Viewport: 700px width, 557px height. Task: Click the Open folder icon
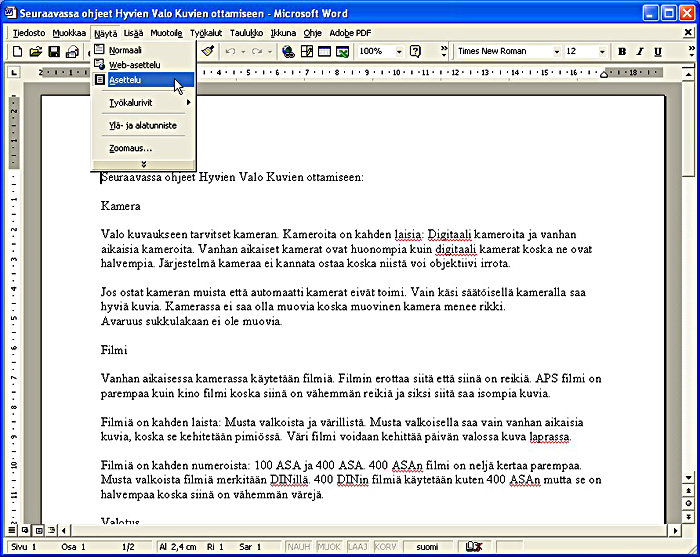(x=35, y=51)
